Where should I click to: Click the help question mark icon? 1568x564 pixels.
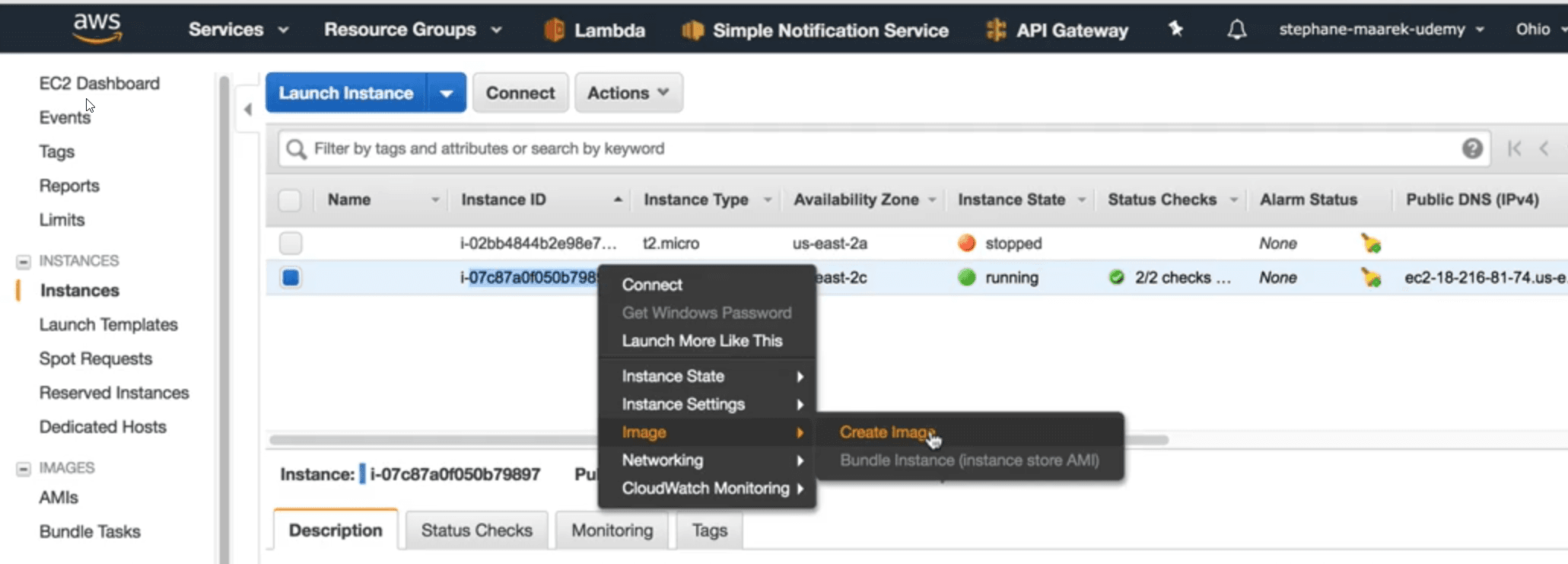click(x=1471, y=148)
